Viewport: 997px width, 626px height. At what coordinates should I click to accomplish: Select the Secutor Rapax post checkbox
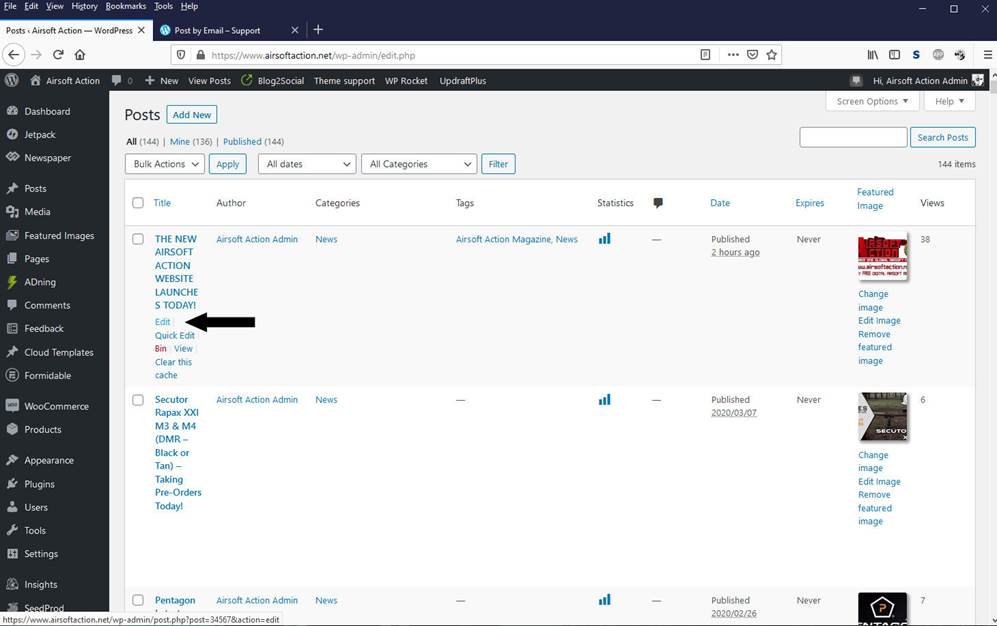tap(138, 400)
